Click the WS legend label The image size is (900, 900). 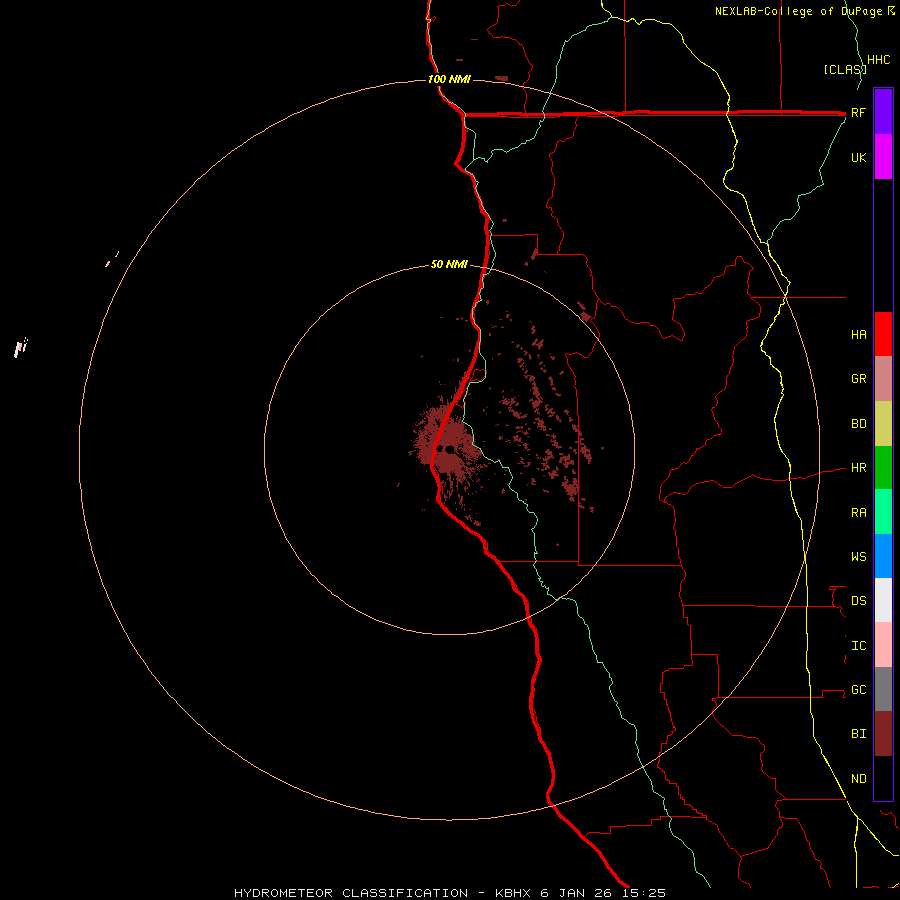(858, 557)
